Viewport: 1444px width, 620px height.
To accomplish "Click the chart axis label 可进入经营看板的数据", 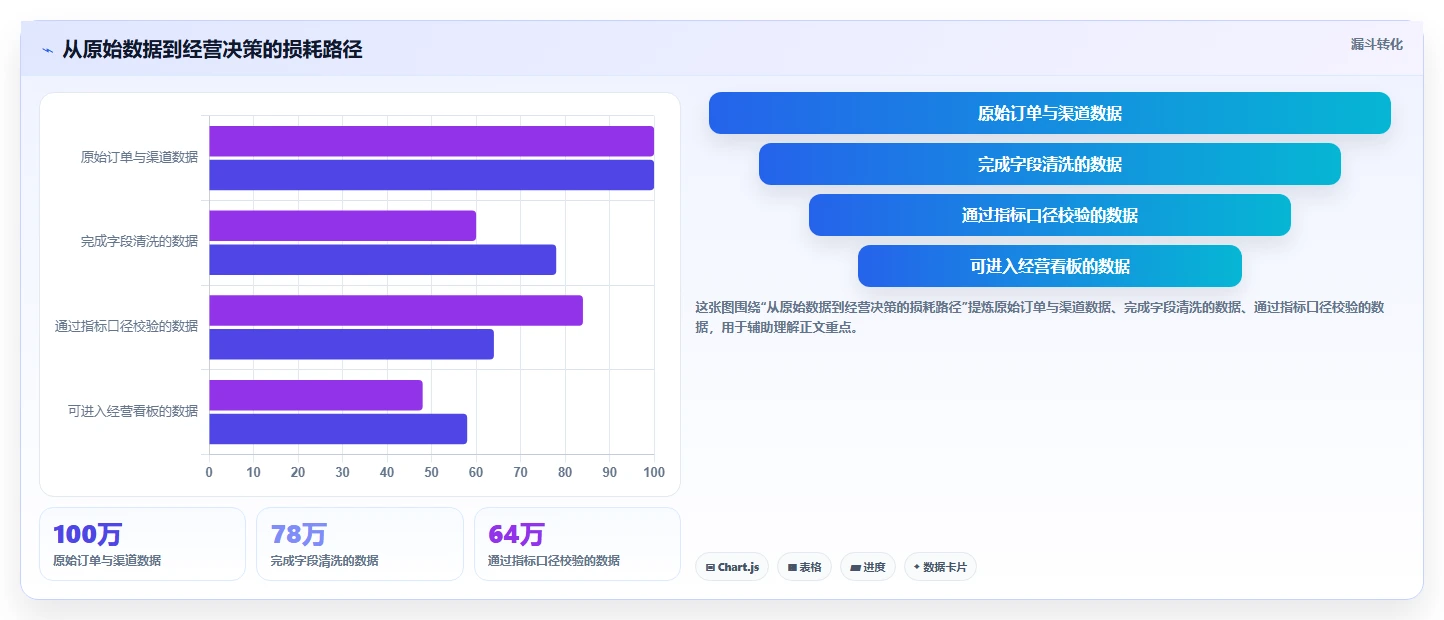I will tap(133, 411).
